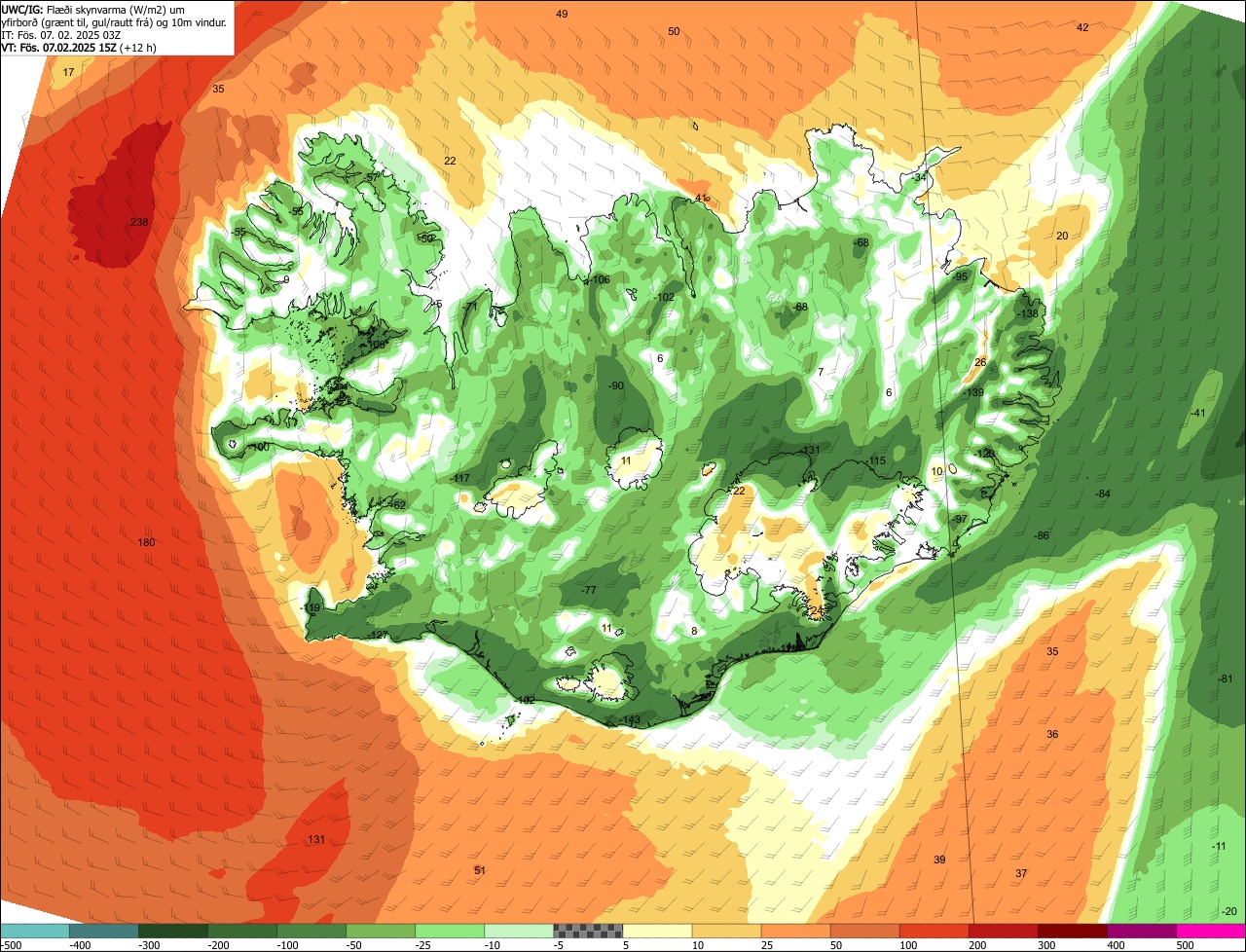Click the 26 value in eastern Iceland

coord(980,362)
